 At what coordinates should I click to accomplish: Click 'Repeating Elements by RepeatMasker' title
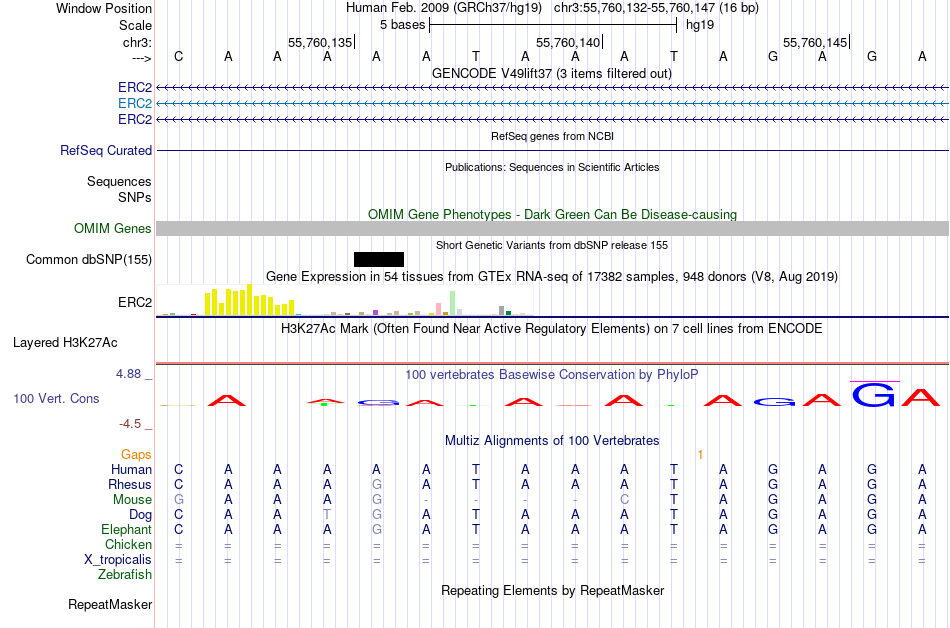pyautogui.click(x=552, y=590)
